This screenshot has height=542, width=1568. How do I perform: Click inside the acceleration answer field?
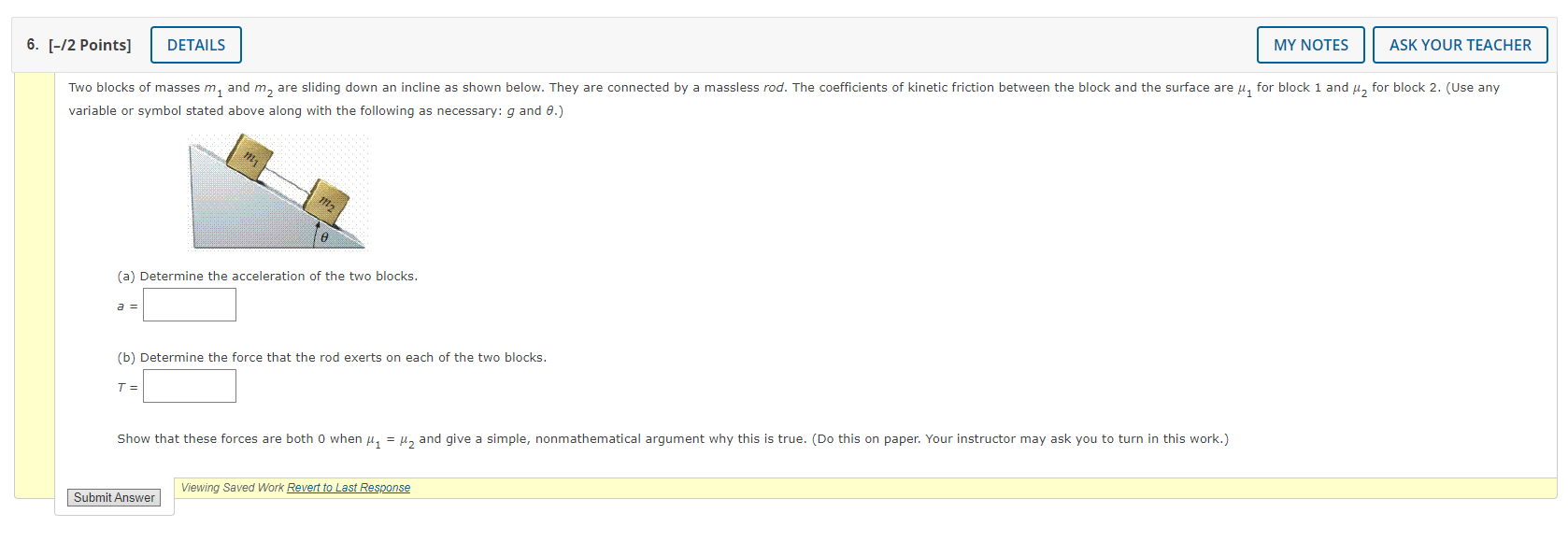pyautogui.click(x=189, y=304)
